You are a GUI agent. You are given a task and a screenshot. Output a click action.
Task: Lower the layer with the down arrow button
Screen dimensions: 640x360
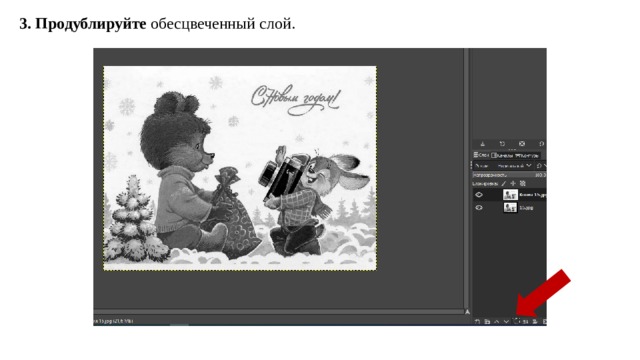[x=507, y=322]
